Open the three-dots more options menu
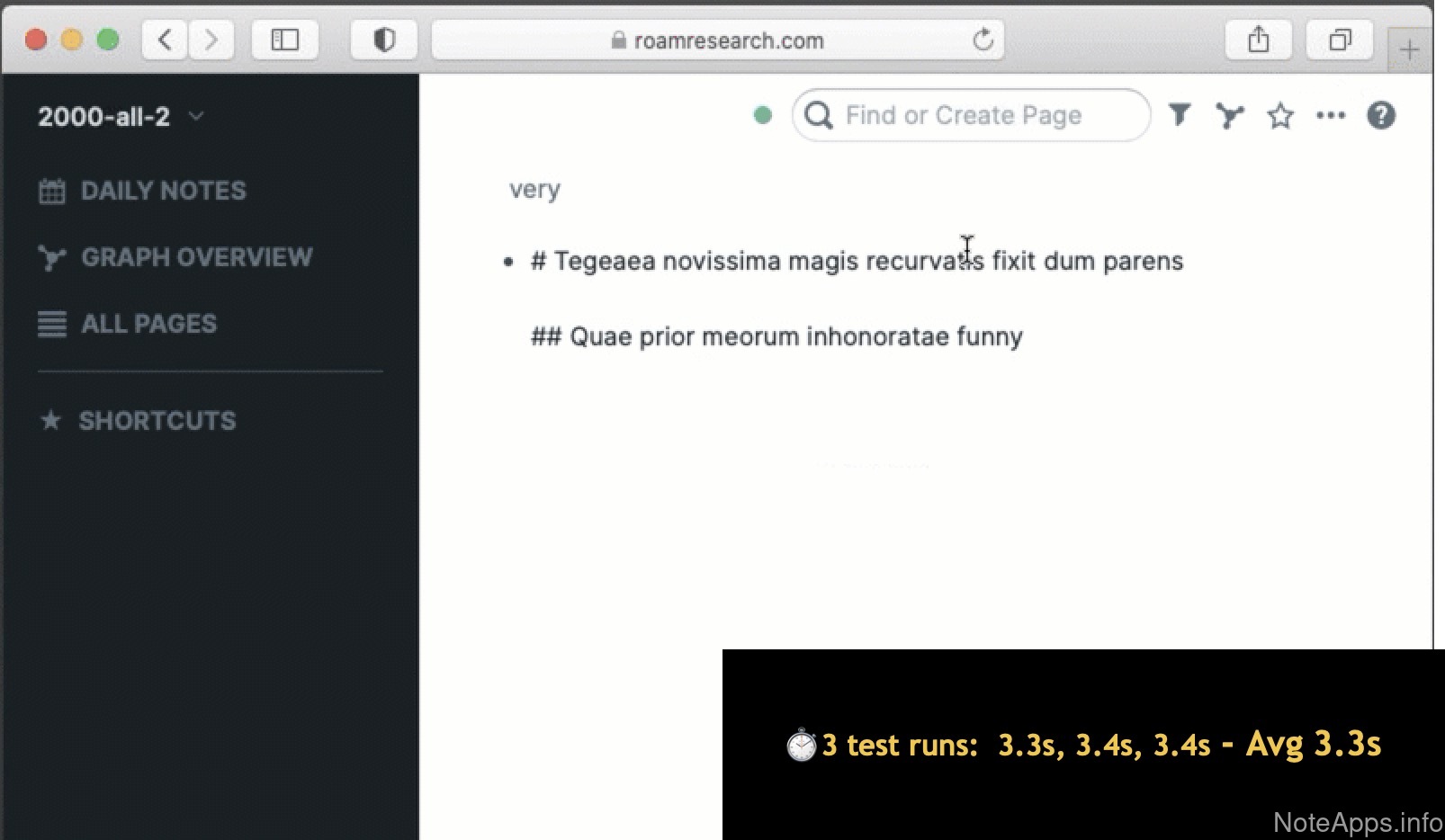The image size is (1445, 840). coord(1330,115)
